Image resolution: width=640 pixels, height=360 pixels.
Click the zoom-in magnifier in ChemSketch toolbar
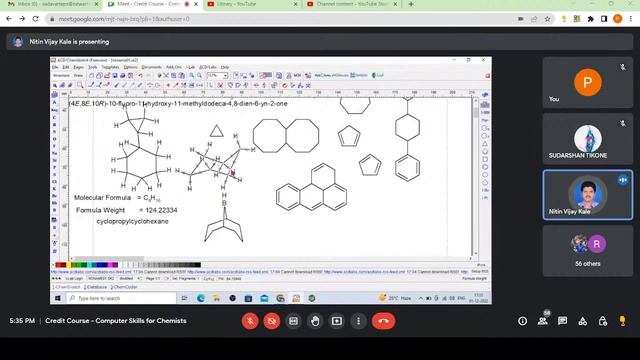click(191, 76)
